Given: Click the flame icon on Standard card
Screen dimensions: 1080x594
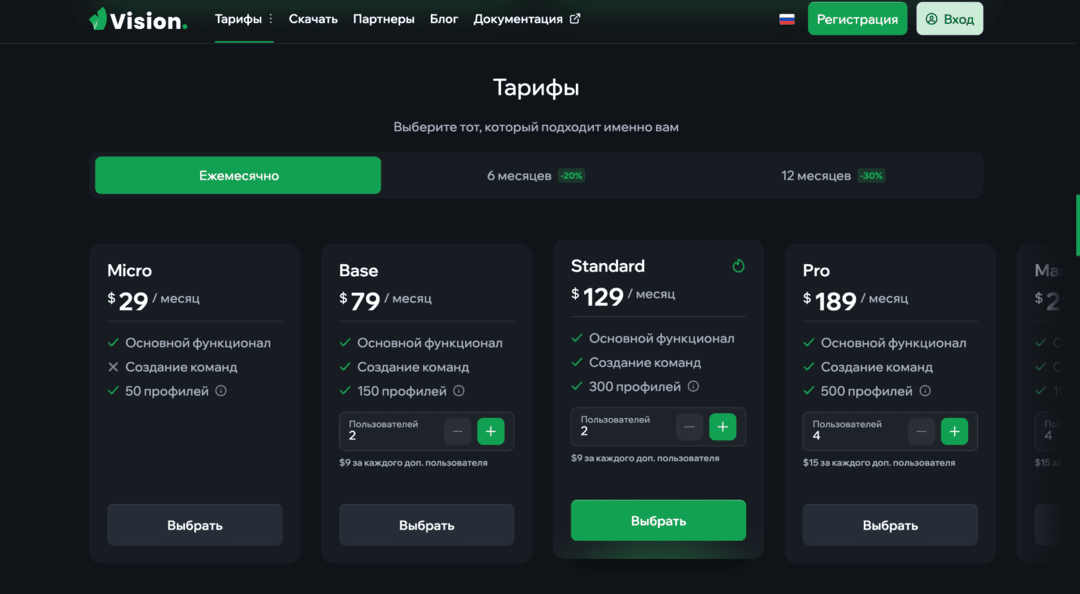Looking at the screenshot, I should click(x=738, y=266).
